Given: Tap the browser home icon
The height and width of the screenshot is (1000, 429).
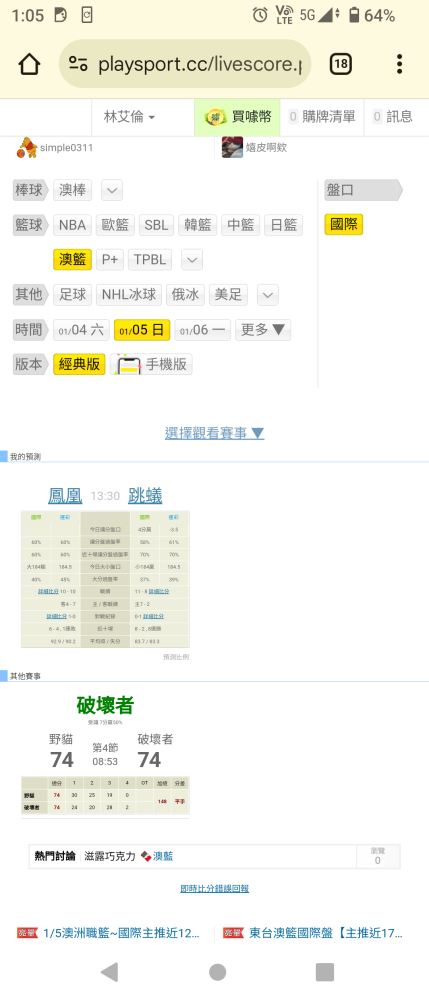Looking at the screenshot, I should [x=29, y=64].
